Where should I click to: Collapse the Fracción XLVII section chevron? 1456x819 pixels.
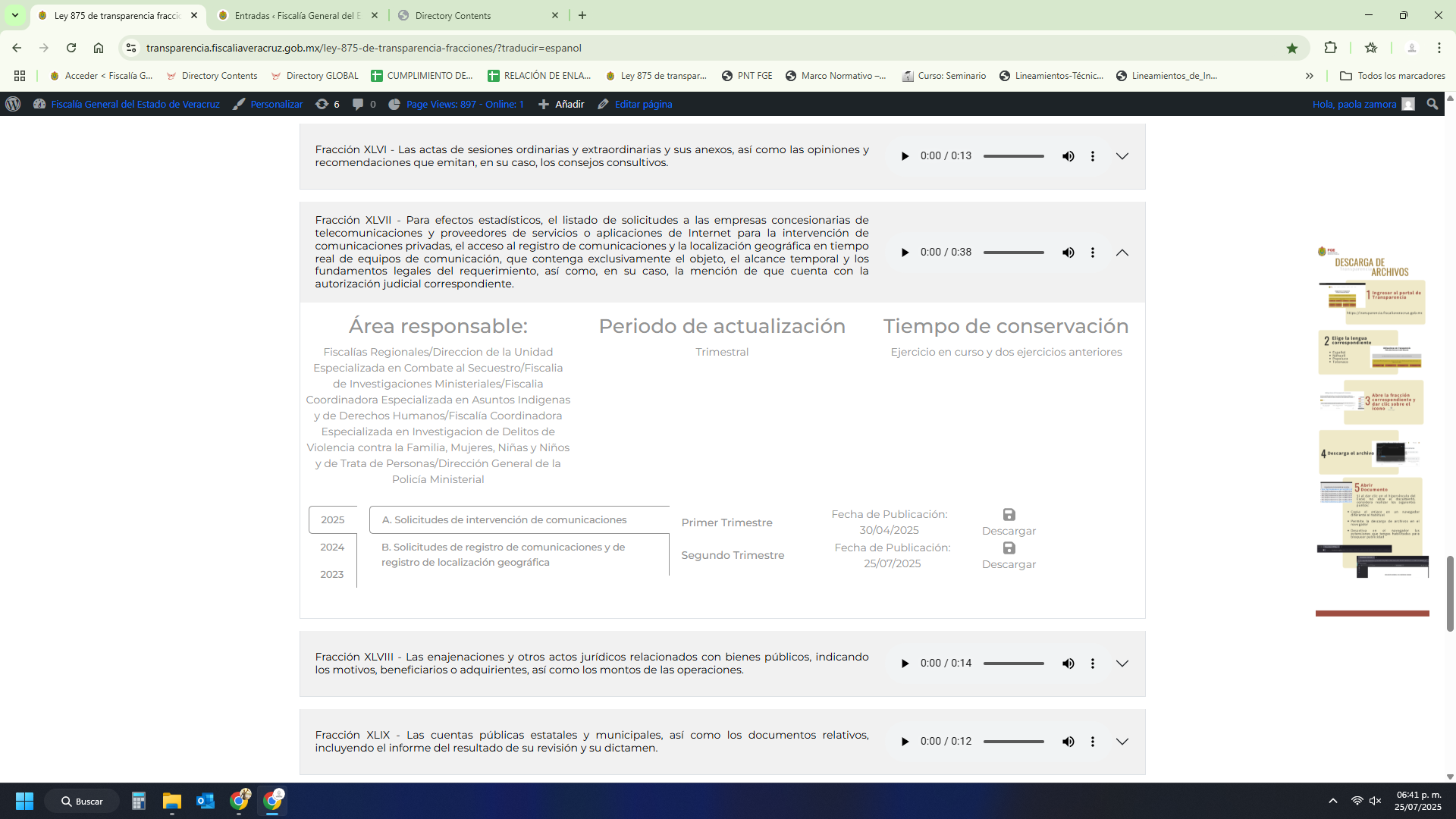pos(1122,253)
